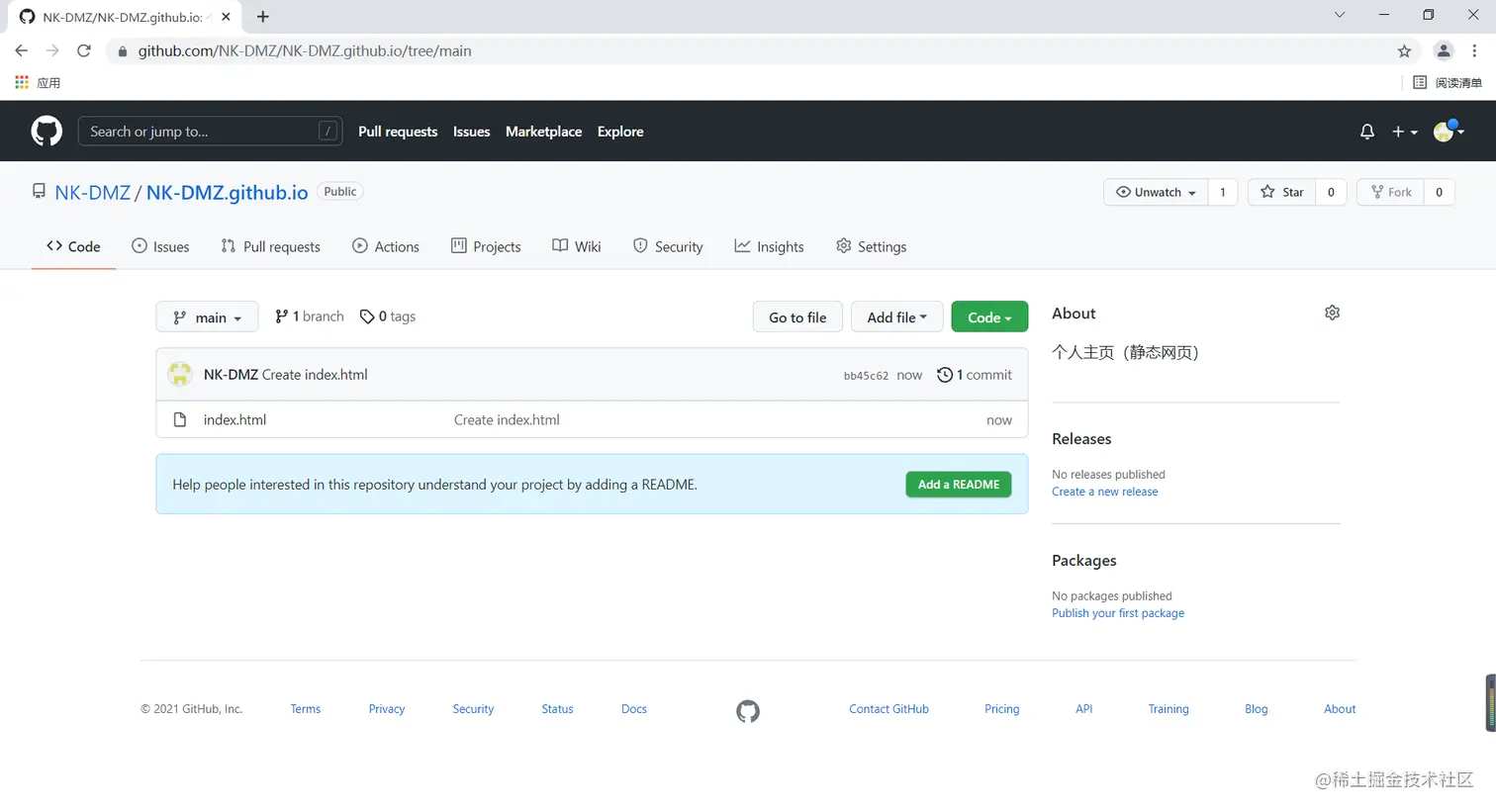
Task: View the 1 branch link
Action: (x=310, y=316)
